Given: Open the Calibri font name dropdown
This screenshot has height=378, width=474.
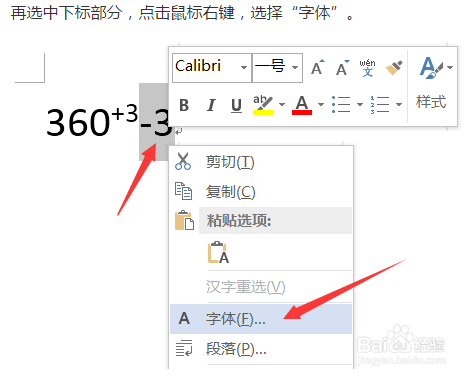Looking at the screenshot, I should click(244, 68).
